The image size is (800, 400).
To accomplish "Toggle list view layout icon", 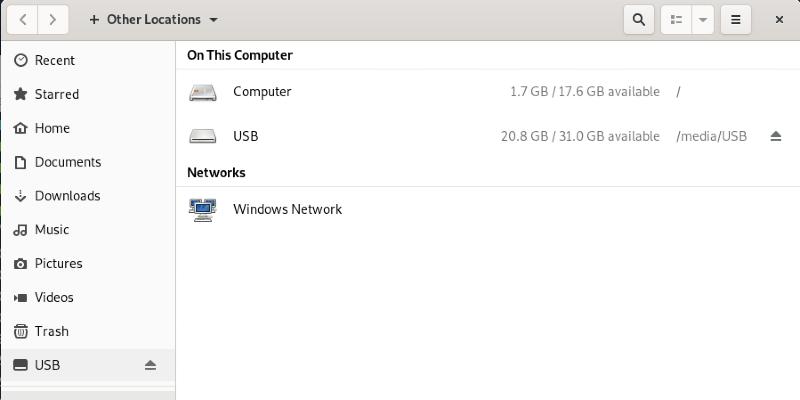I will point(677,20).
